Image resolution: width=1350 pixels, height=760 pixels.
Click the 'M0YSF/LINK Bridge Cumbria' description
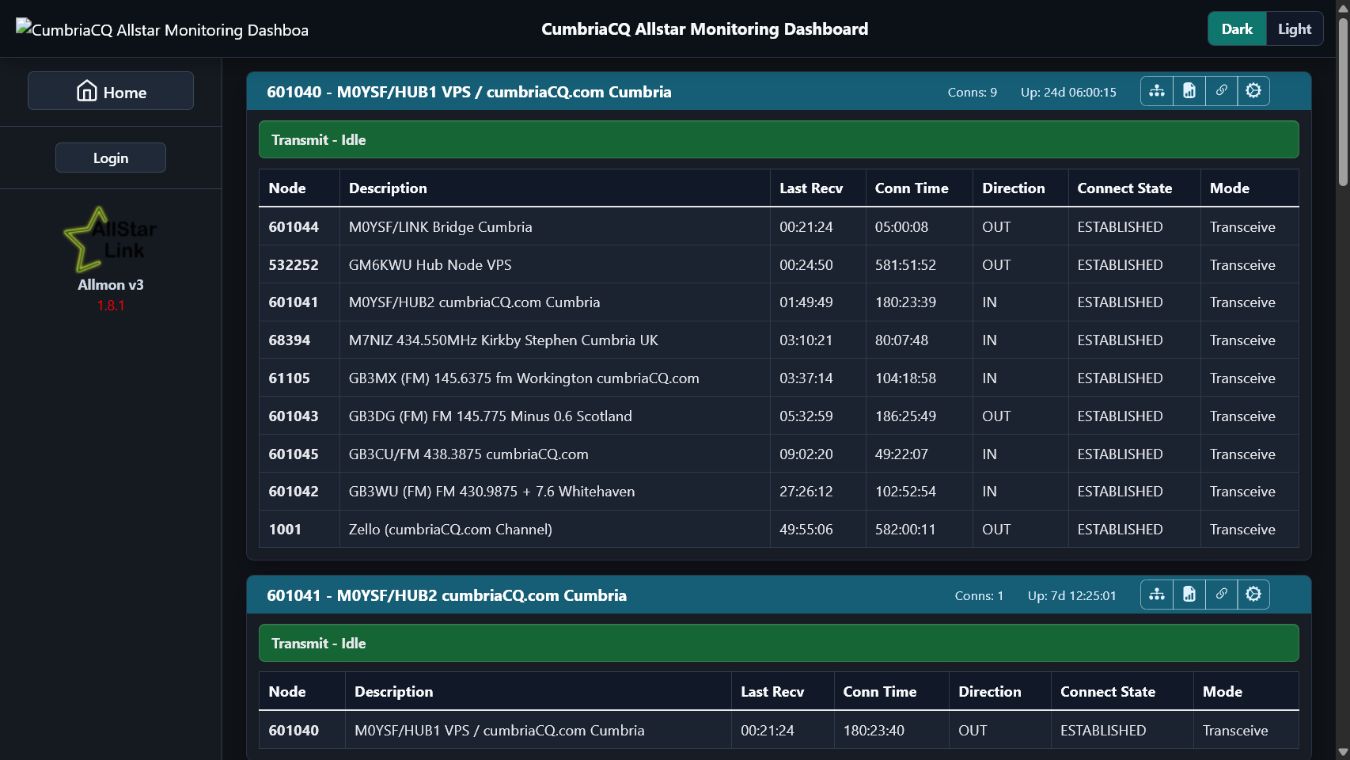(440, 227)
